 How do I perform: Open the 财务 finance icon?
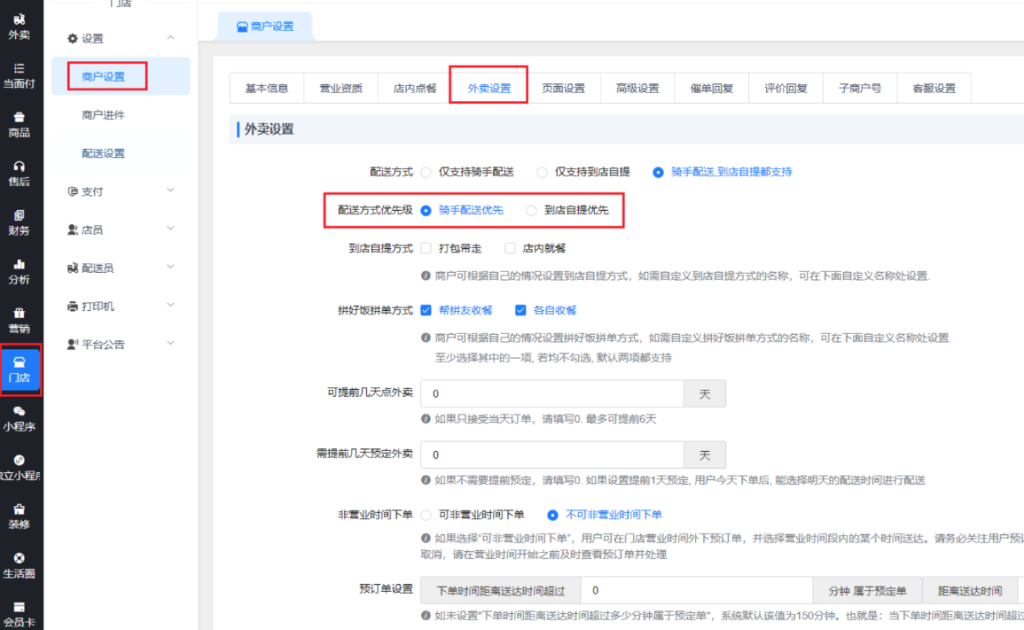click(20, 222)
